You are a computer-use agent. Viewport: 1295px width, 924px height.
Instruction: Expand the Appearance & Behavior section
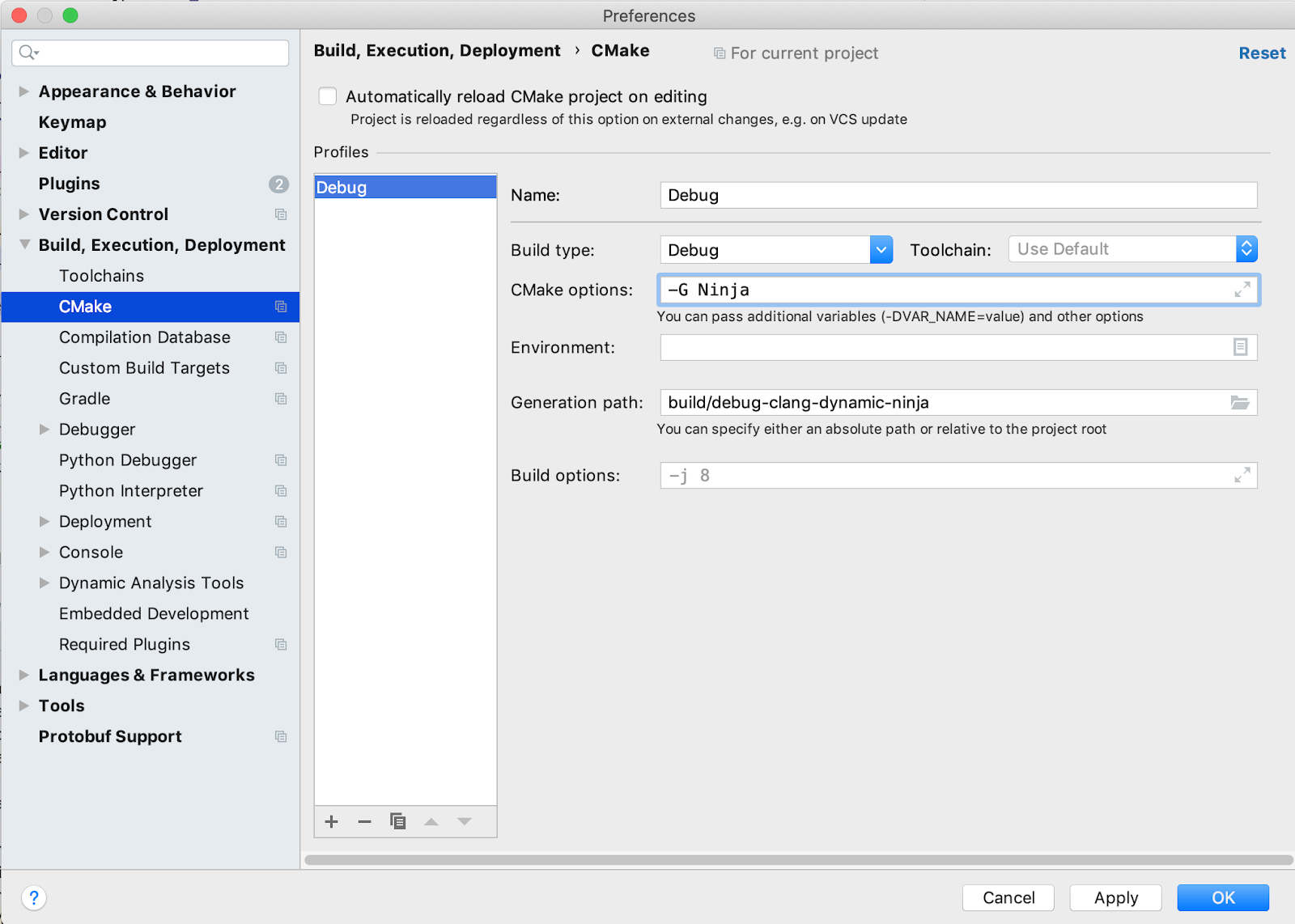click(x=23, y=91)
